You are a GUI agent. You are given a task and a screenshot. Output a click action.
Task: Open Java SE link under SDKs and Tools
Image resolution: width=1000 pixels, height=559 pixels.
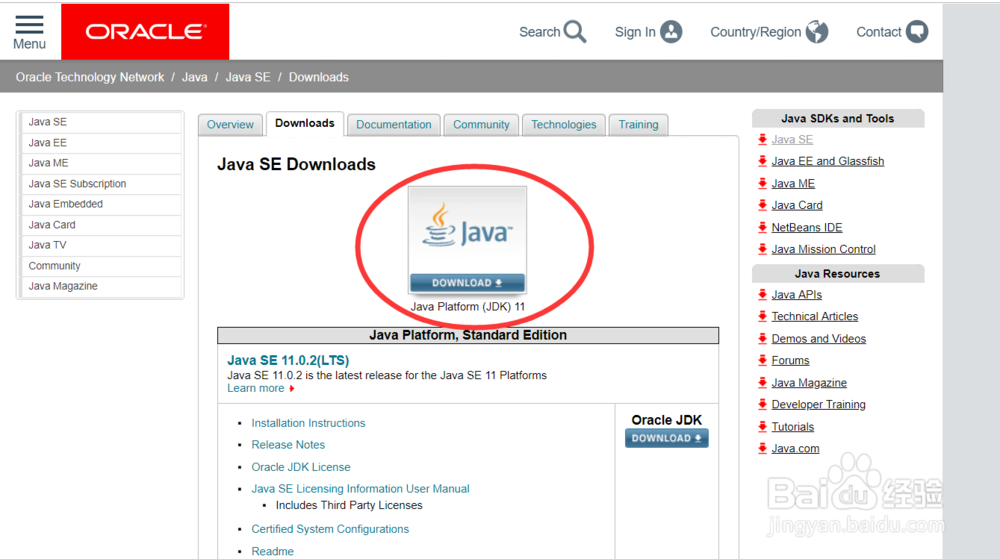tap(792, 140)
